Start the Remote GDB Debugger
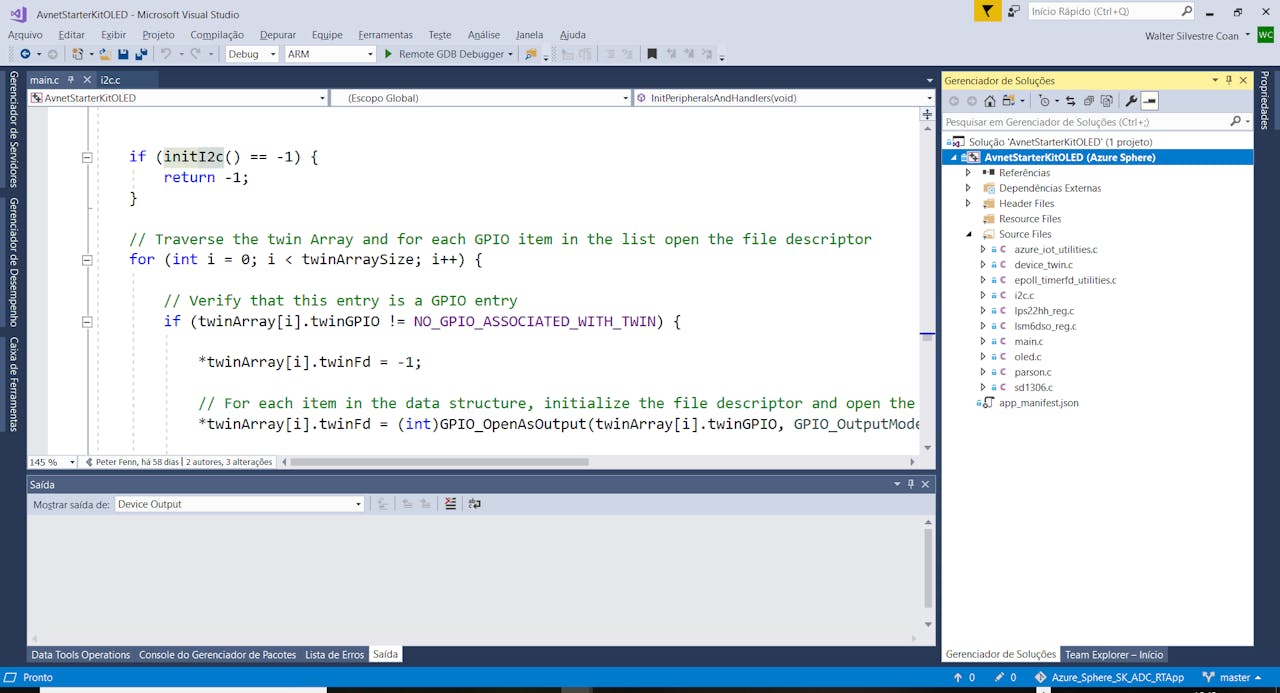 click(x=445, y=54)
